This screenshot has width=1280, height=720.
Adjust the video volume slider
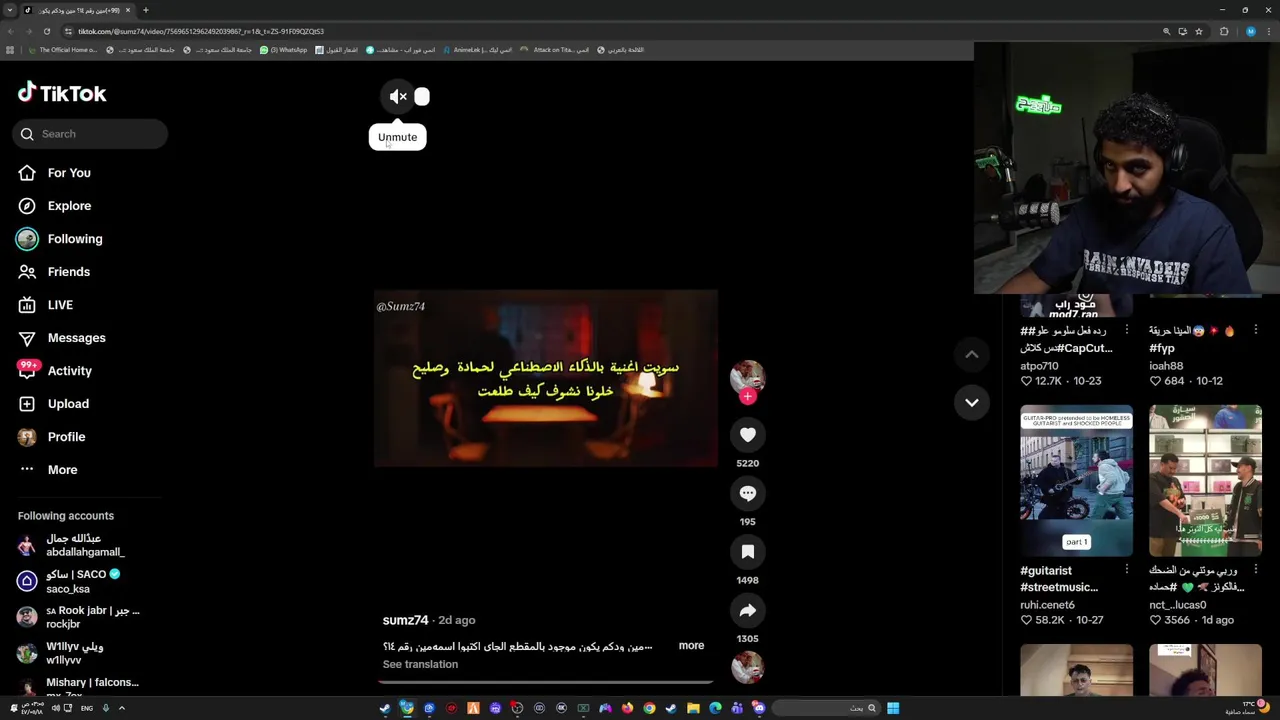[x=422, y=96]
